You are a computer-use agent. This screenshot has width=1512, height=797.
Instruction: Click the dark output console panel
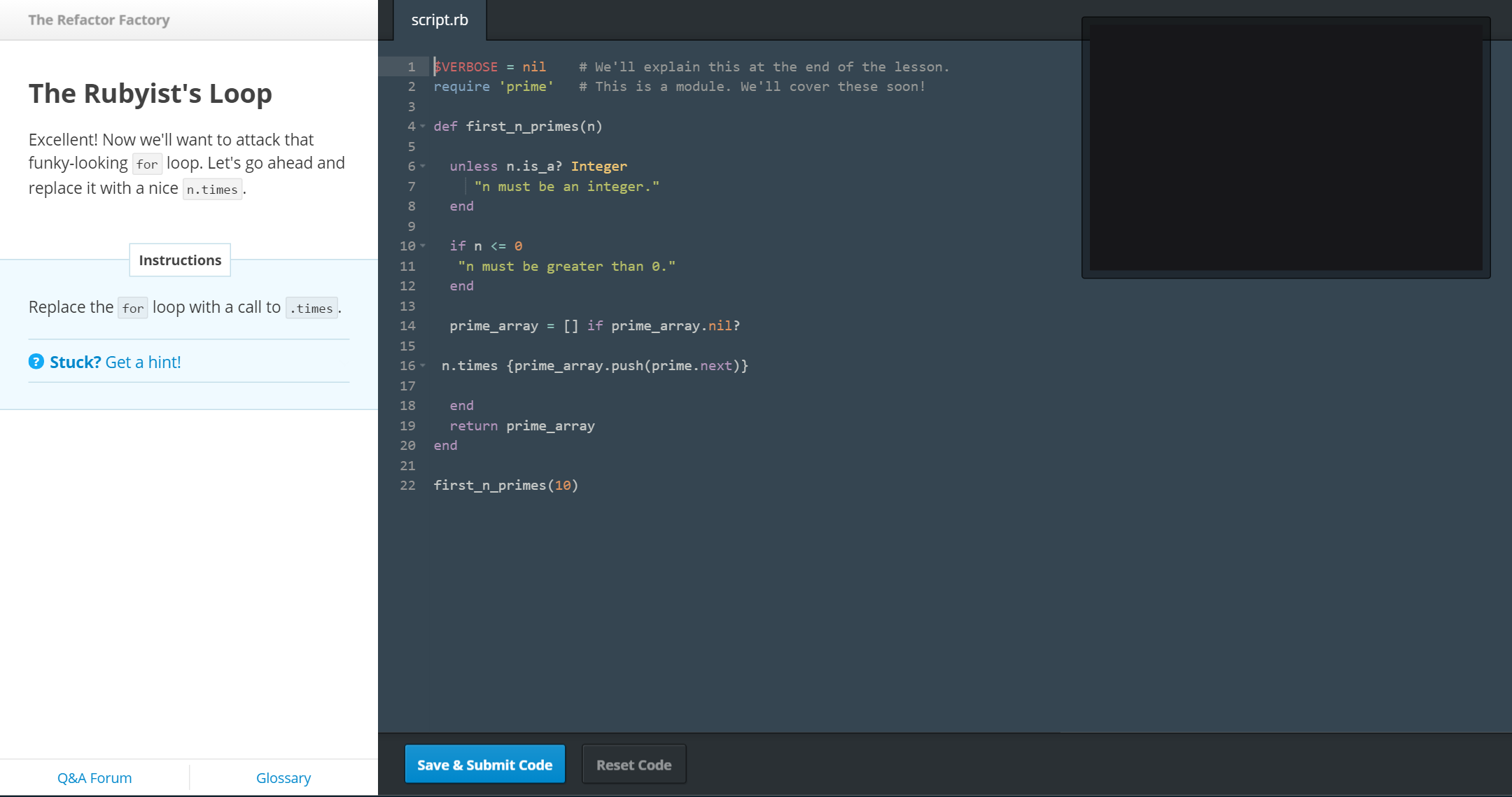pyautogui.click(x=1285, y=148)
